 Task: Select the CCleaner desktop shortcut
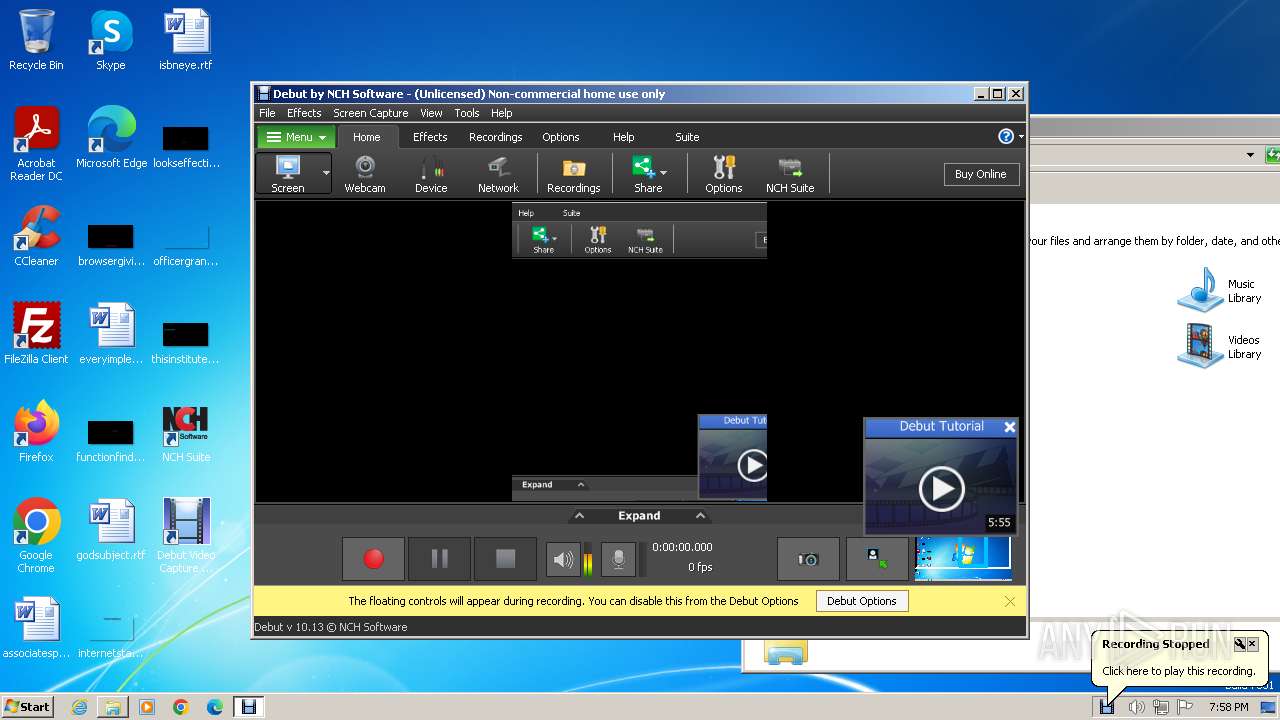(x=36, y=236)
